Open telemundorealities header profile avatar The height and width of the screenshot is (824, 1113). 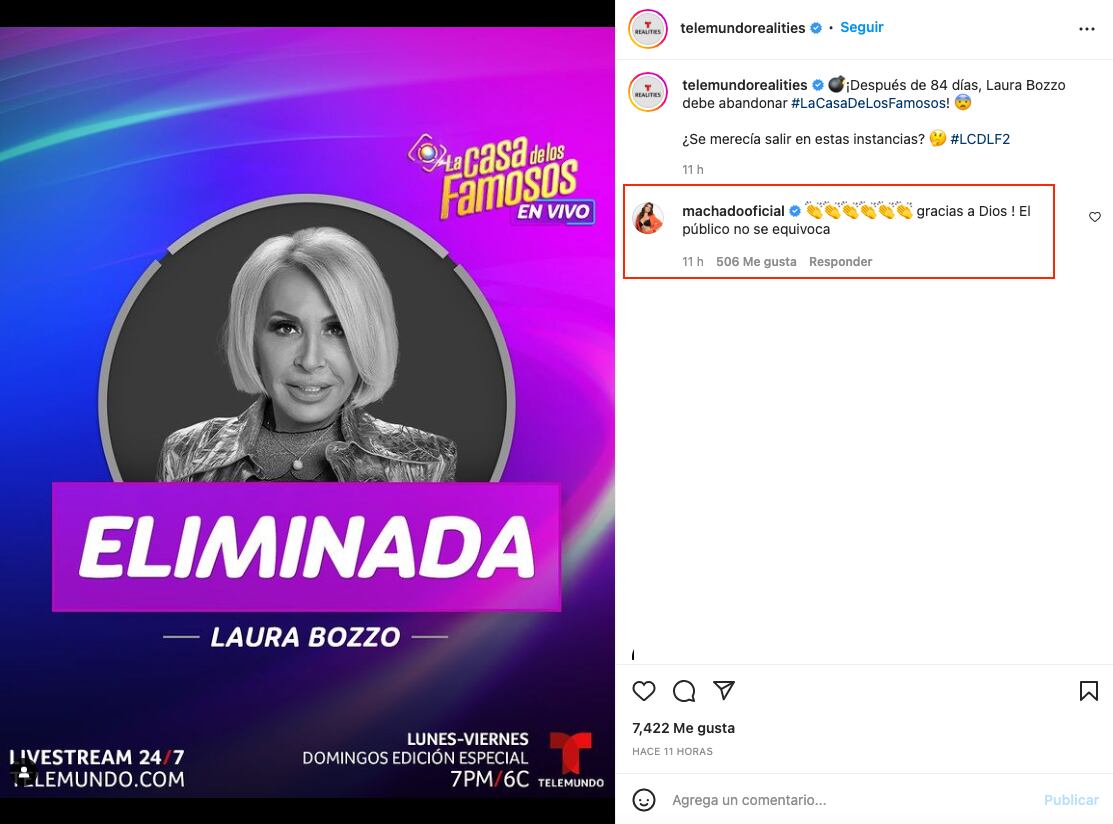click(647, 29)
